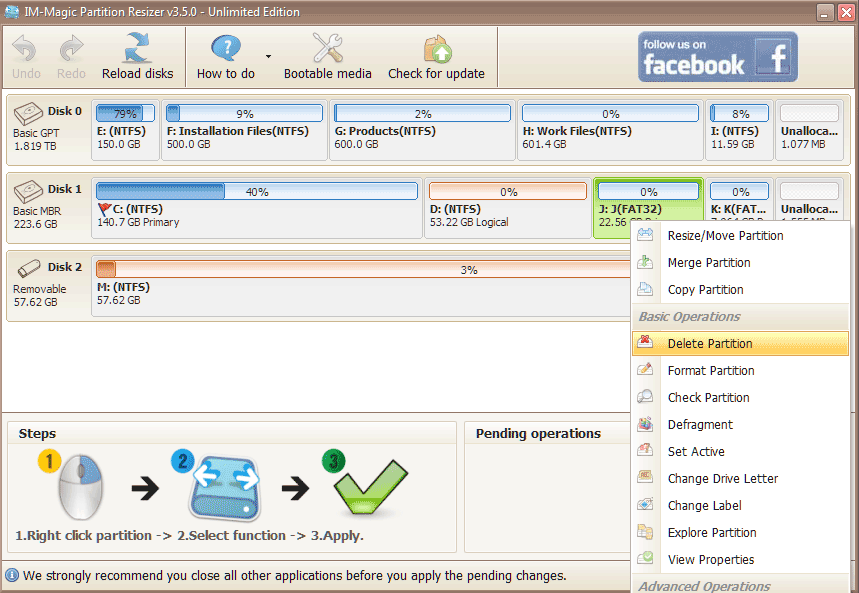Minimize the Partition Resizer window
859x593 pixels.
click(824, 12)
